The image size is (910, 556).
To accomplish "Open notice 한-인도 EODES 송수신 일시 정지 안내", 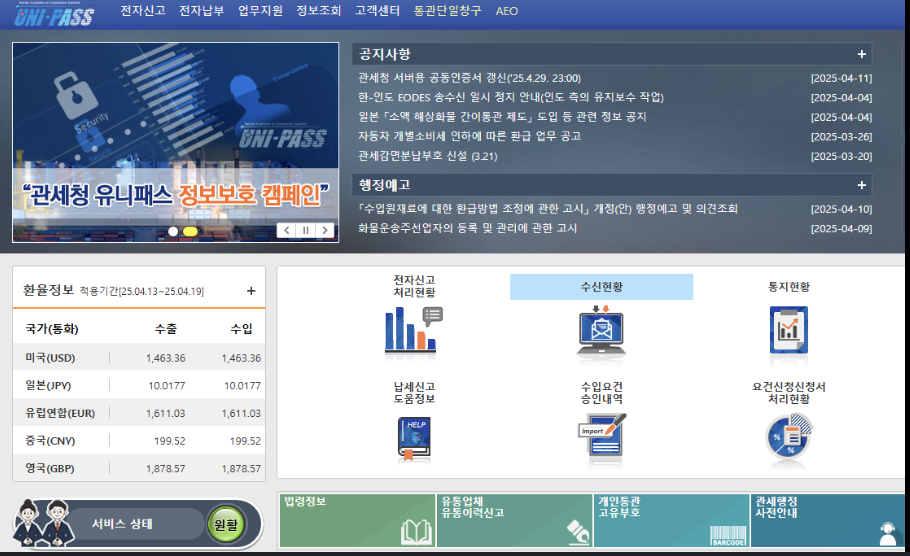I will [511, 97].
